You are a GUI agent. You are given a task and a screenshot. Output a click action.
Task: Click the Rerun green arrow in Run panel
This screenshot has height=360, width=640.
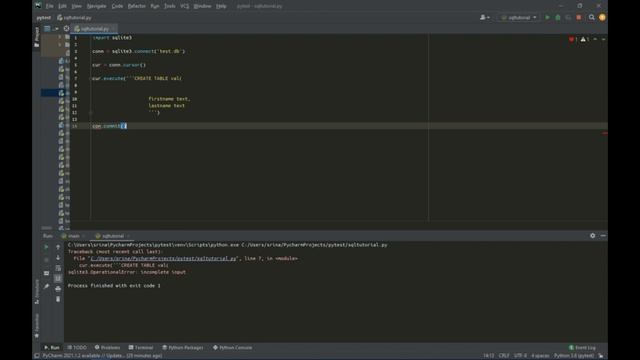click(46, 247)
